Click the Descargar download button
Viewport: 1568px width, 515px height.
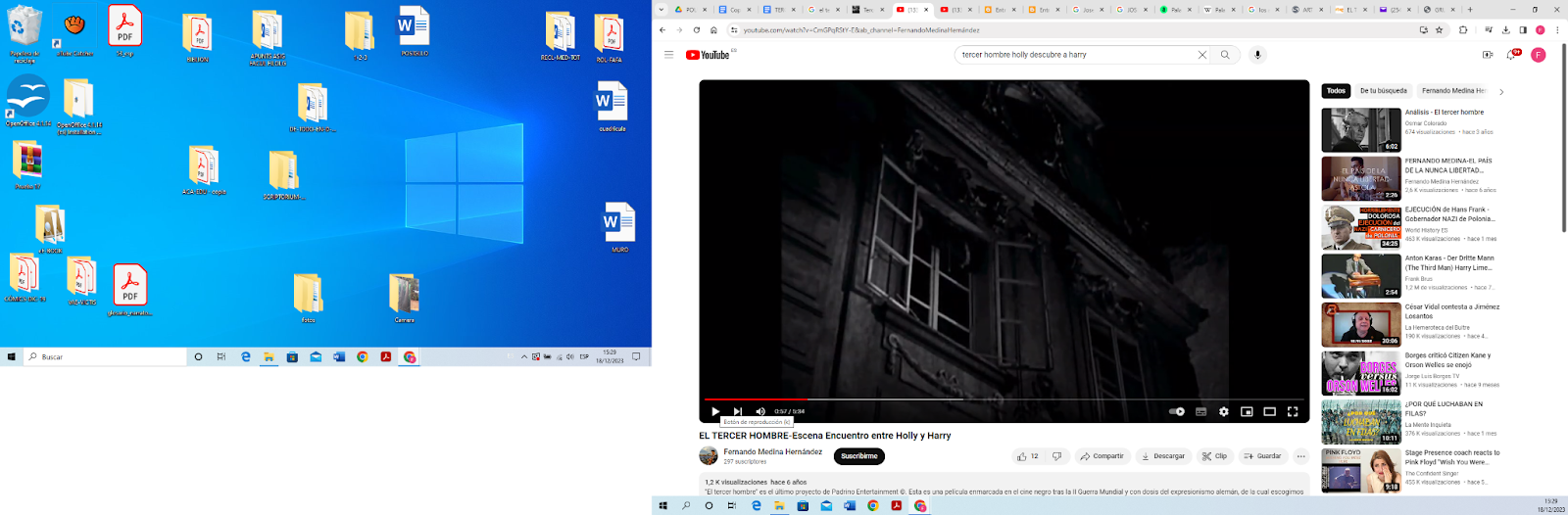point(1163,456)
